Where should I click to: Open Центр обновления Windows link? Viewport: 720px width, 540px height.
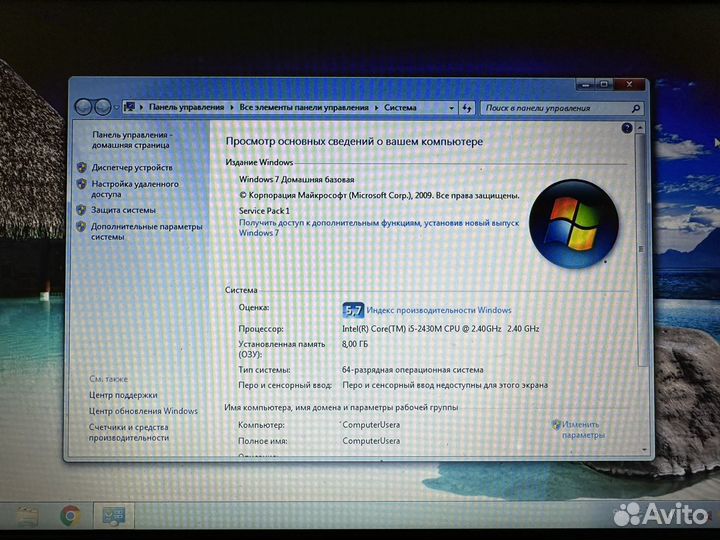click(143, 411)
